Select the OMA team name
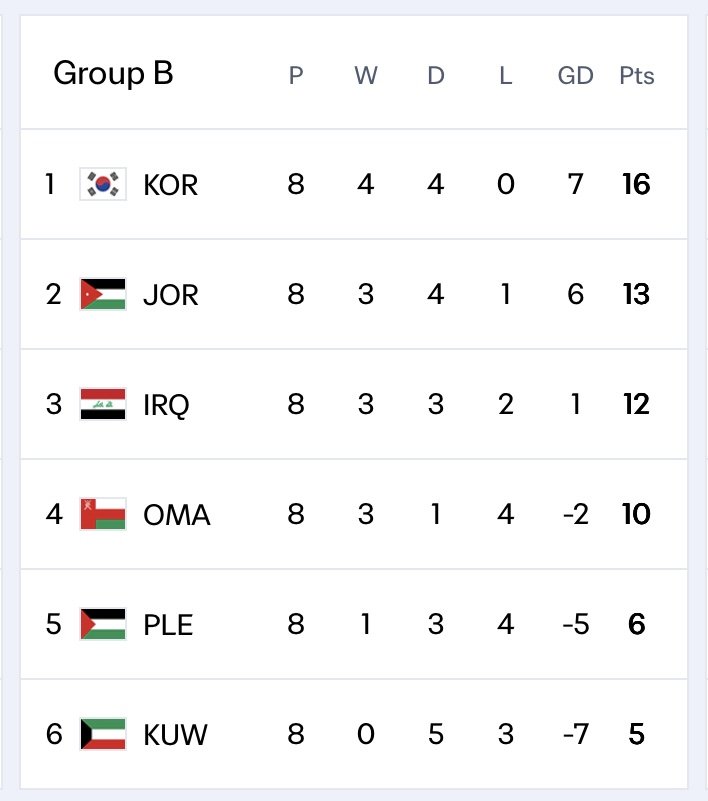The height and width of the screenshot is (801, 708). pyautogui.click(x=176, y=514)
